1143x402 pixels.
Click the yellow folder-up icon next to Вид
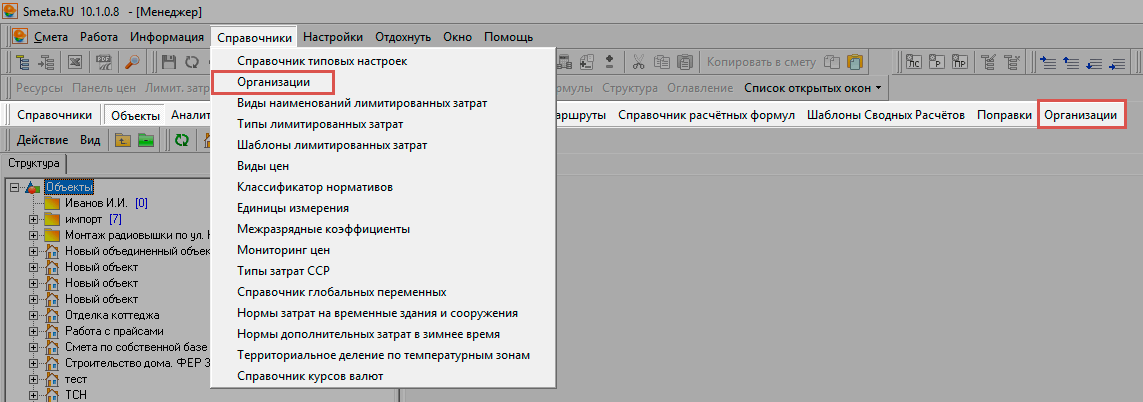click(123, 140)
